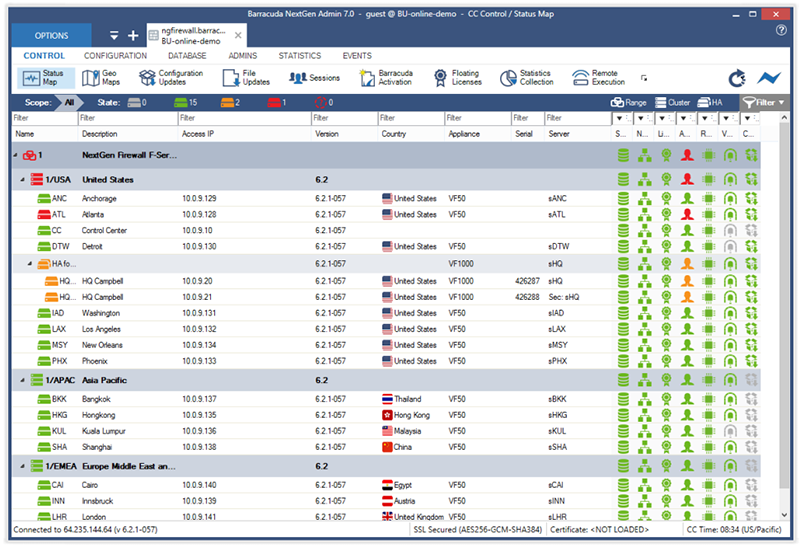Click grey VPN icon in Kuala Lumpur row
The height and width of the screenshot is (547, 800).
[730, 431]
